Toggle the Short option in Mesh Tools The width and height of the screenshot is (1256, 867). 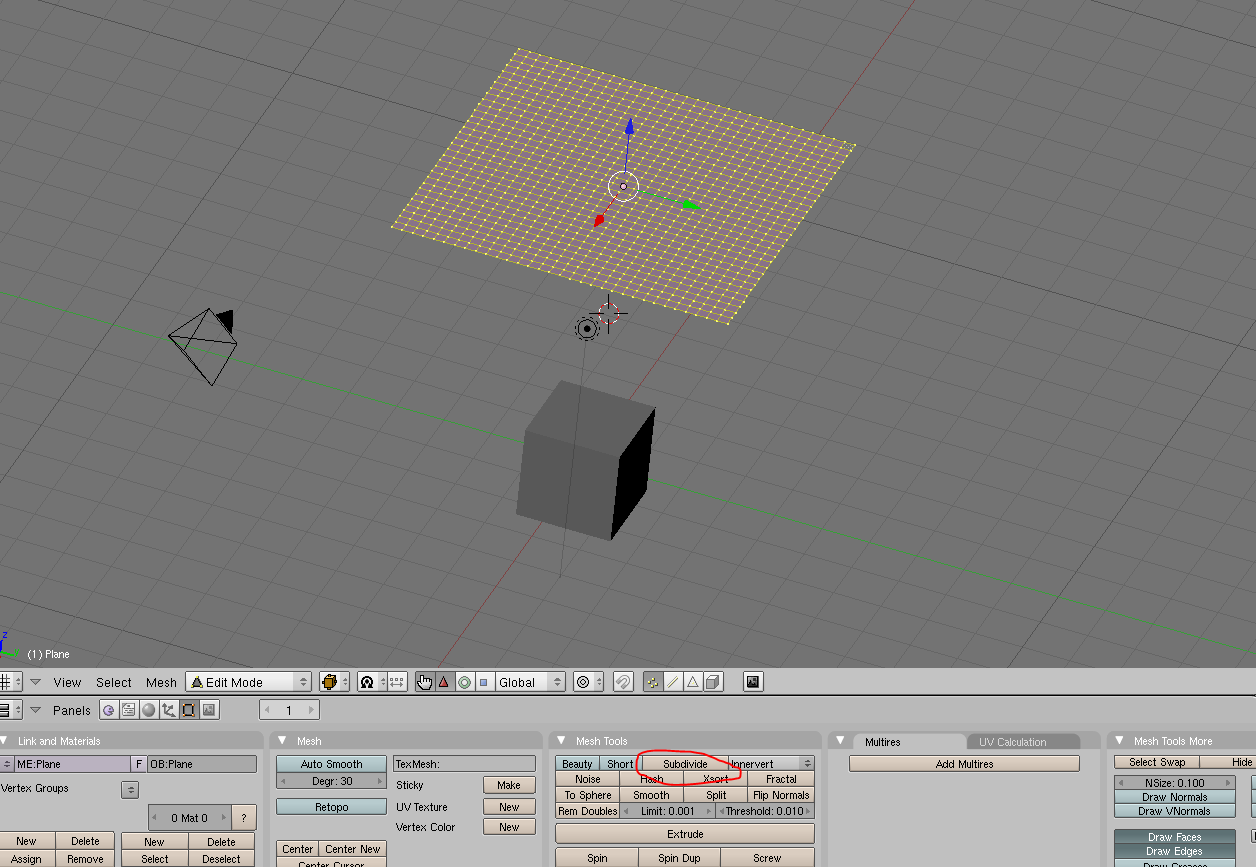pyautogui.click(x=620, y=764)
